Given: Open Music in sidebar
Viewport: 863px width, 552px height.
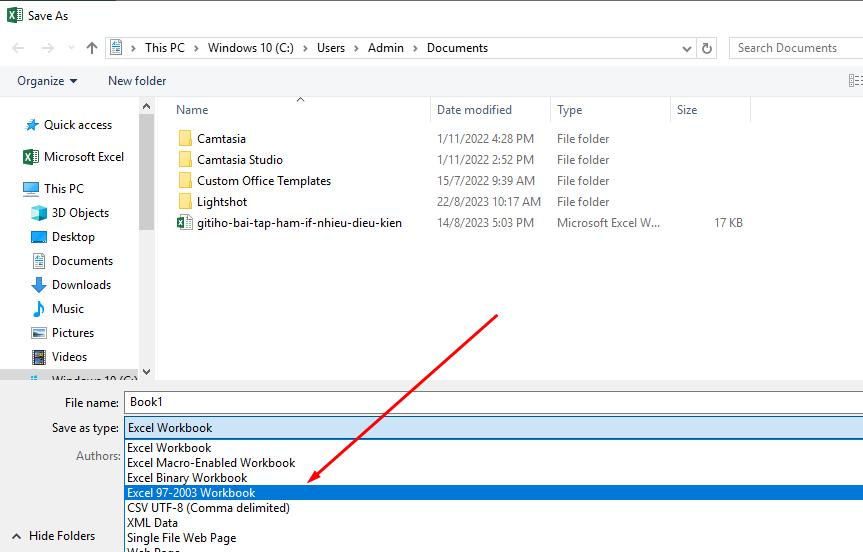Looking at the screenshot, I should coord(68,309).
